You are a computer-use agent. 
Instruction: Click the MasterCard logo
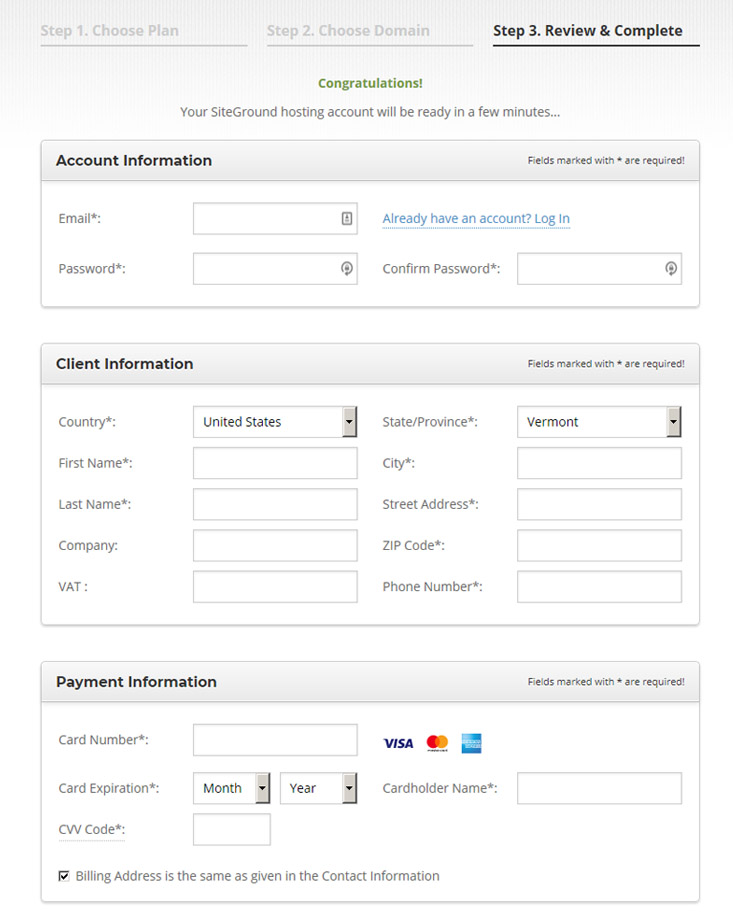point(437,743)
